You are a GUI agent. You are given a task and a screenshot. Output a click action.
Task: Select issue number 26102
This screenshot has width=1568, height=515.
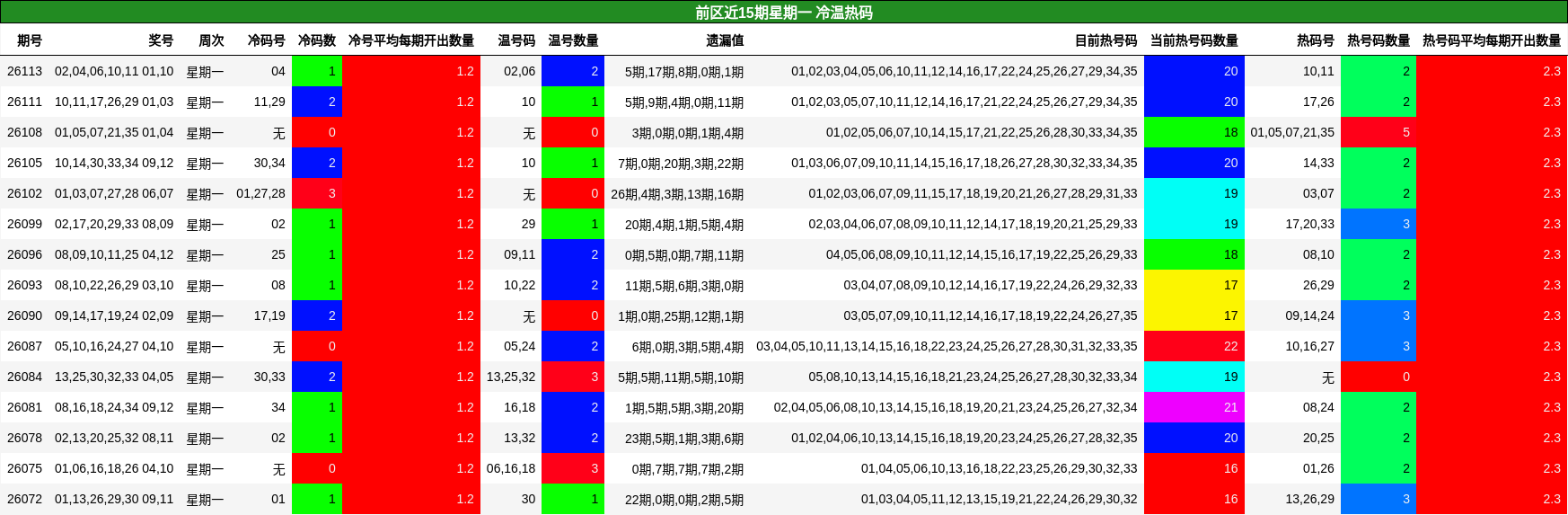pos(24,193)
